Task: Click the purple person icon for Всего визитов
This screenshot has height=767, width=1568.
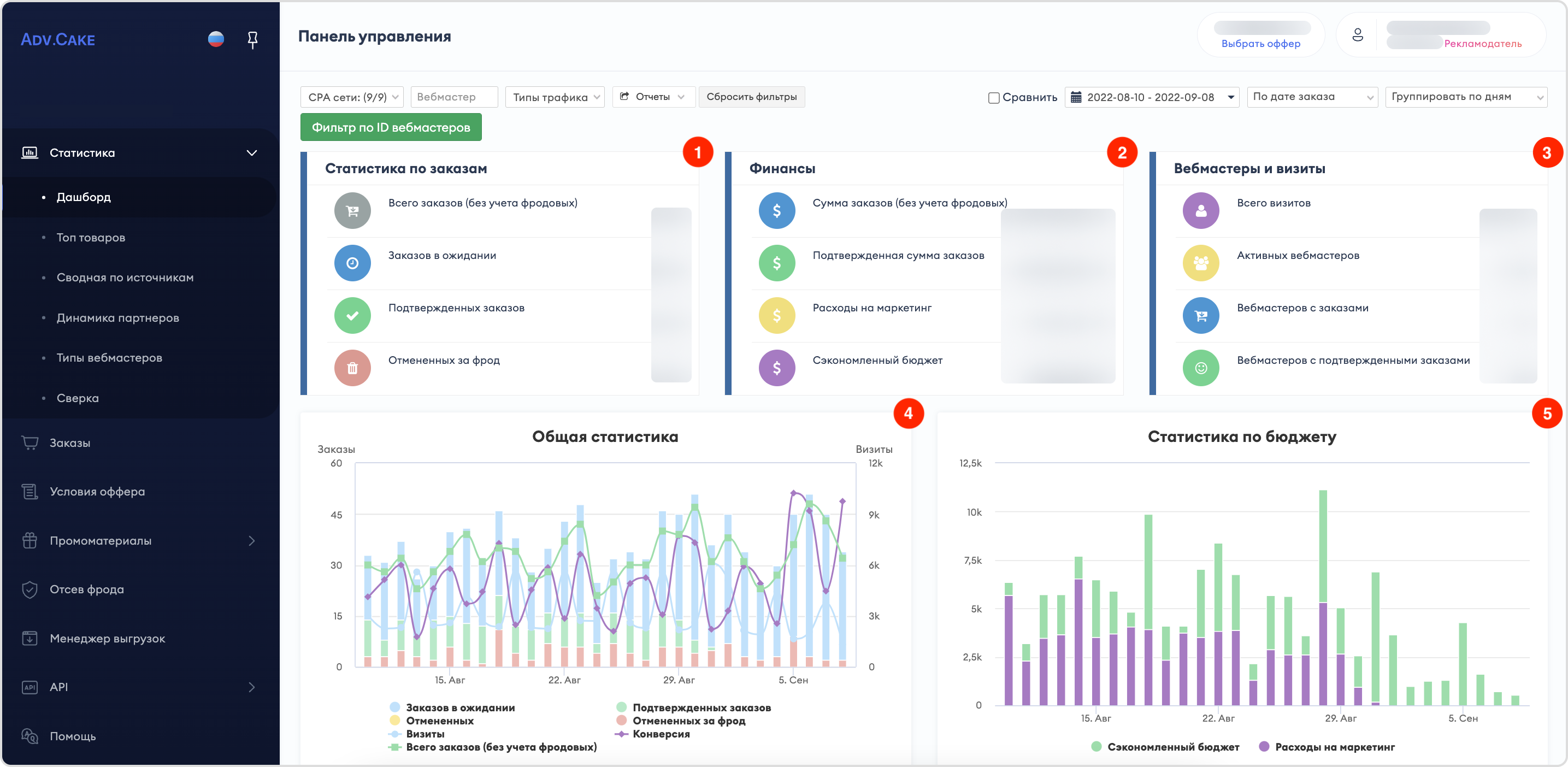Action: (1201, 211)
